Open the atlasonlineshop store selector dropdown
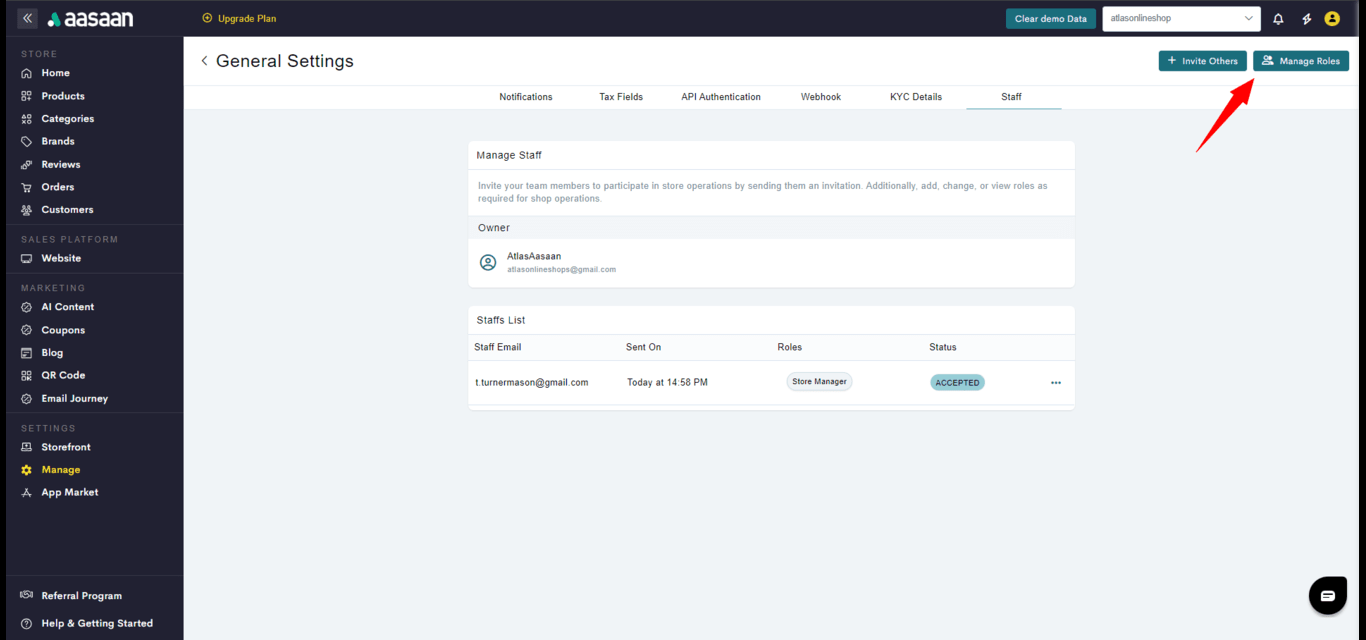The image size is (1366, 640). [1181, 19]
